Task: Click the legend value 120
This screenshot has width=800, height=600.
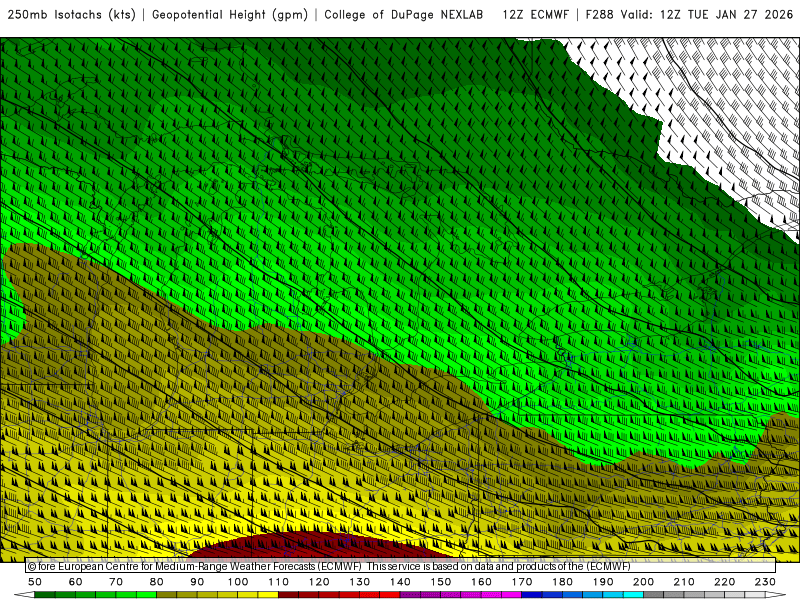Action: pos(319,582)
